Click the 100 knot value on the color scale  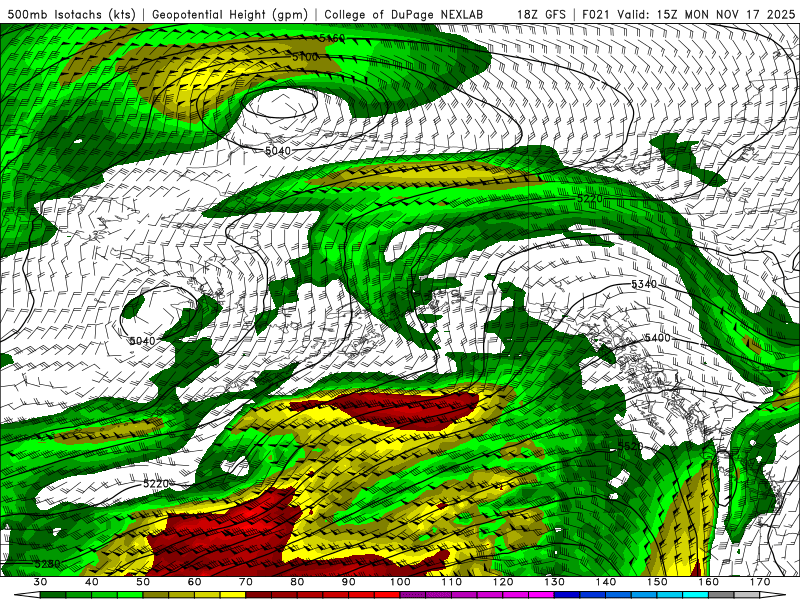click(401, 582)
